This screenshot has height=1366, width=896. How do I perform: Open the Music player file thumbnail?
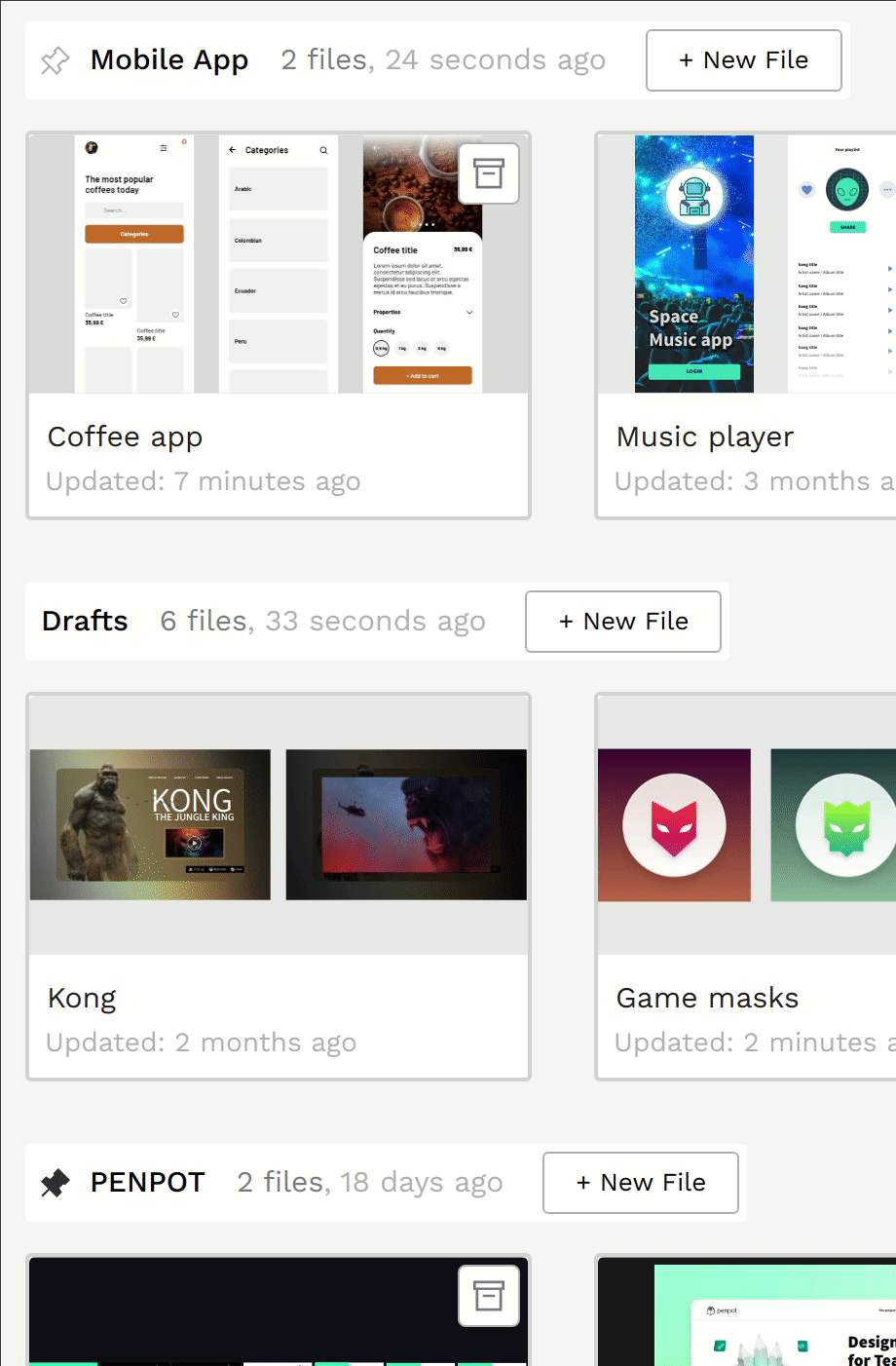[x=746, y=264]
